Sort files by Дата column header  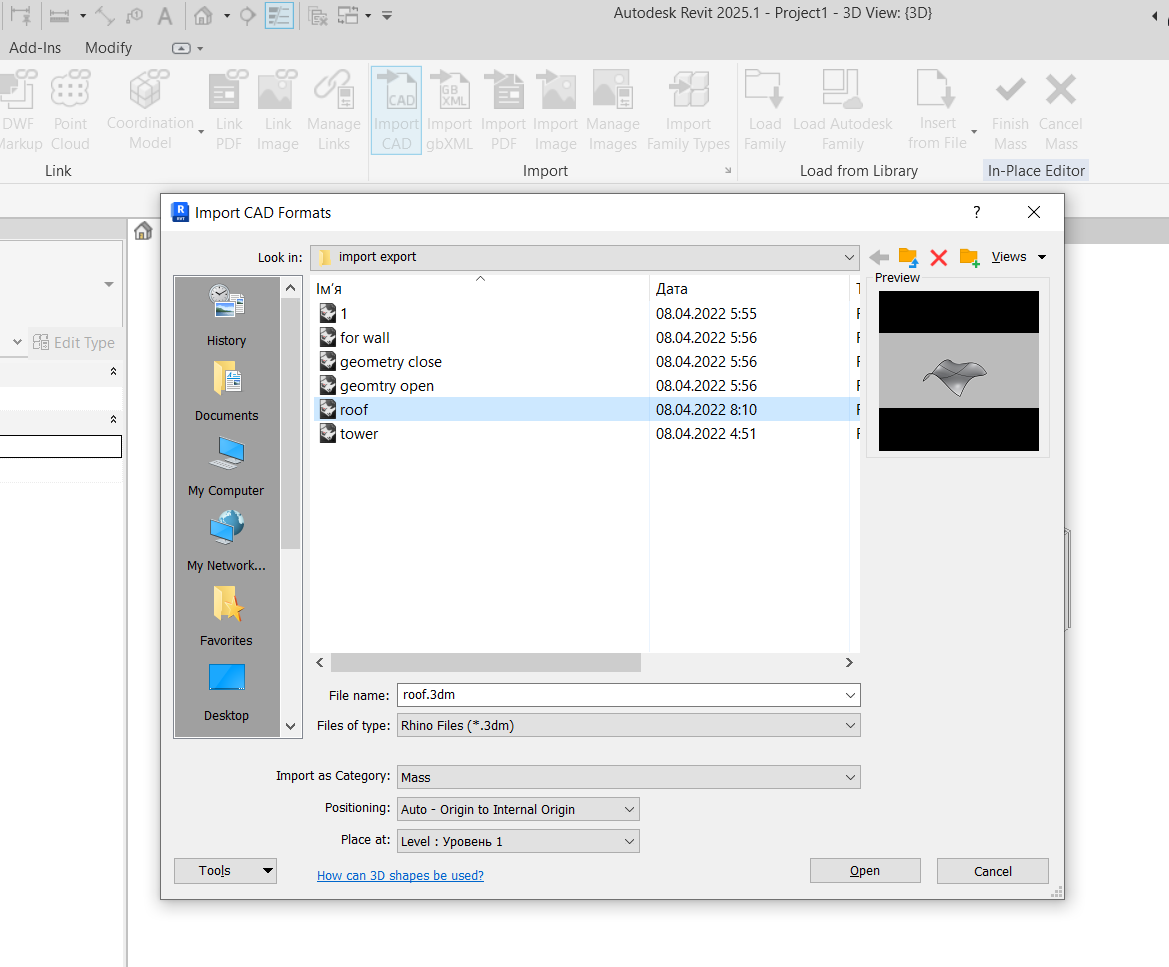pyautogui.click(x=749, y=289)
